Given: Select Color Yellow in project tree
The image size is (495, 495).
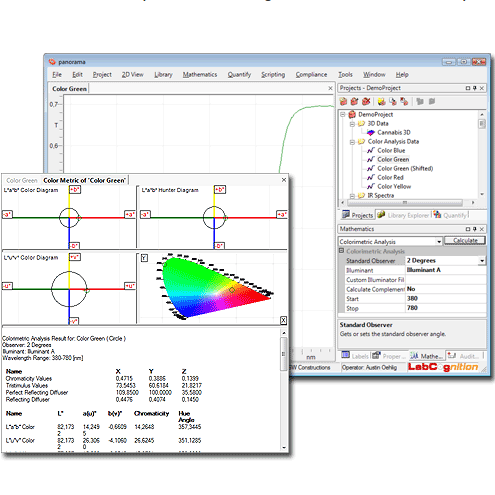Looking at the screenshot, I should tap(394, 187).
